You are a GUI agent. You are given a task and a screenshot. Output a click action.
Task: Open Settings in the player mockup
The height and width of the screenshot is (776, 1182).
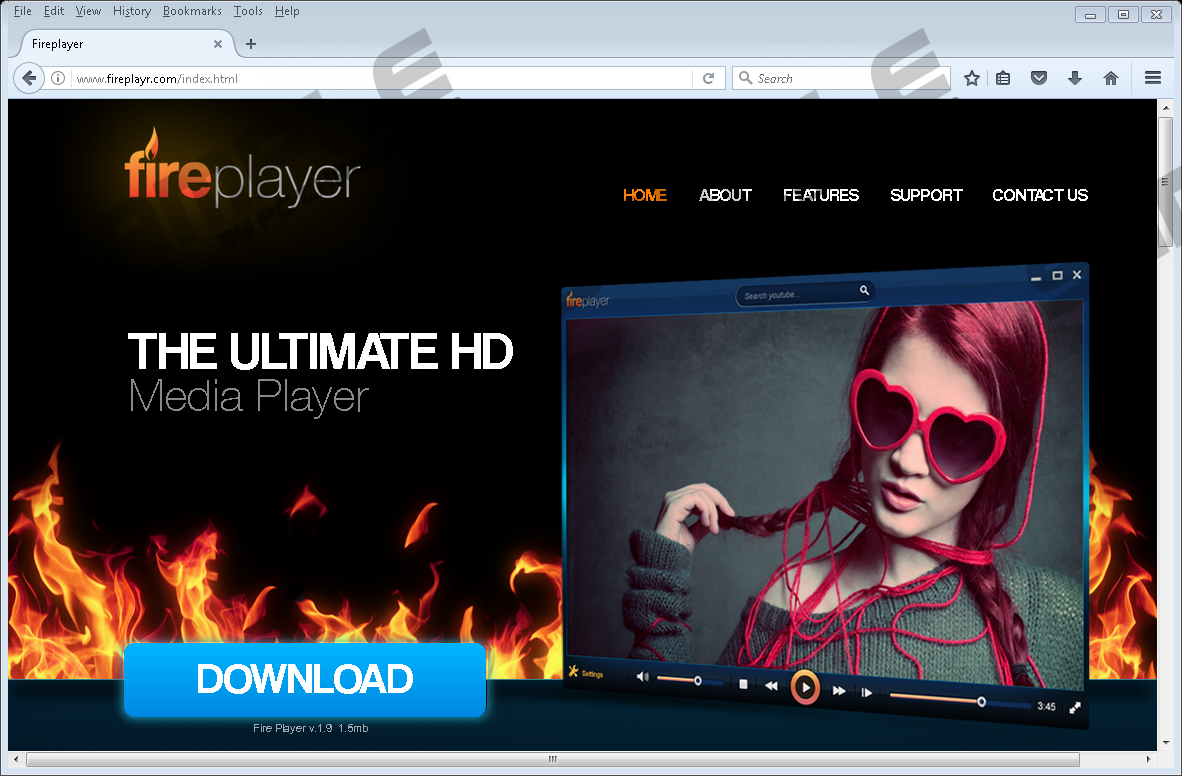pos(586,672)
